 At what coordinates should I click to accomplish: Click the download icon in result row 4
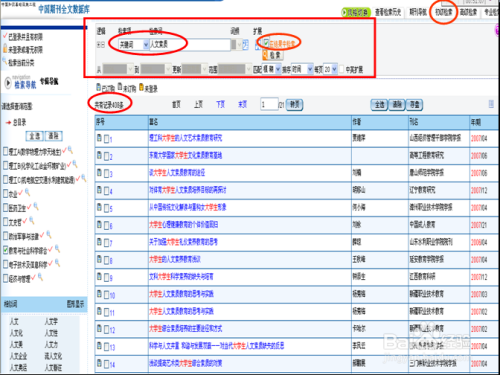99,190
